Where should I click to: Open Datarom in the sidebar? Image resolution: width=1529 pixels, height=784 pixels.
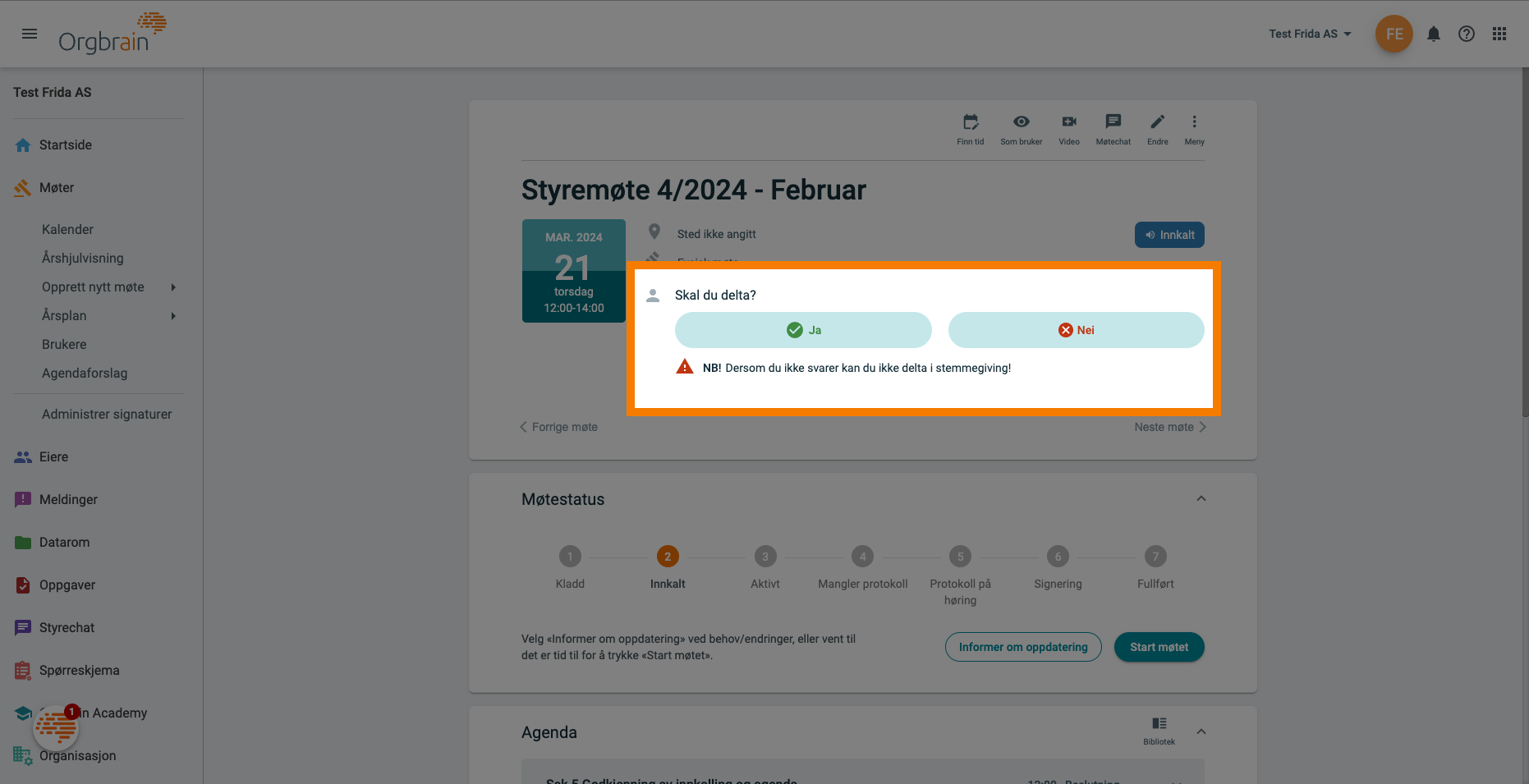(65, 542)
